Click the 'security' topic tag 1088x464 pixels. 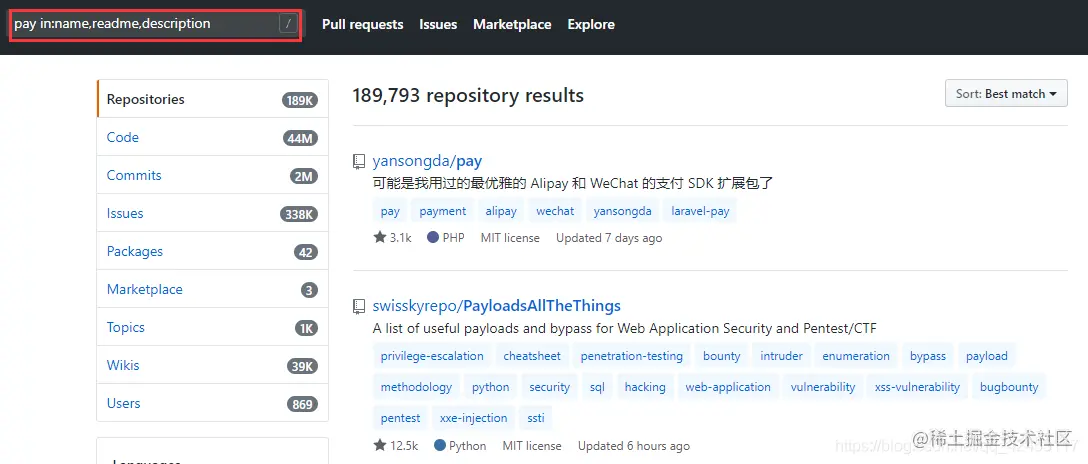(x=550, y=387)
